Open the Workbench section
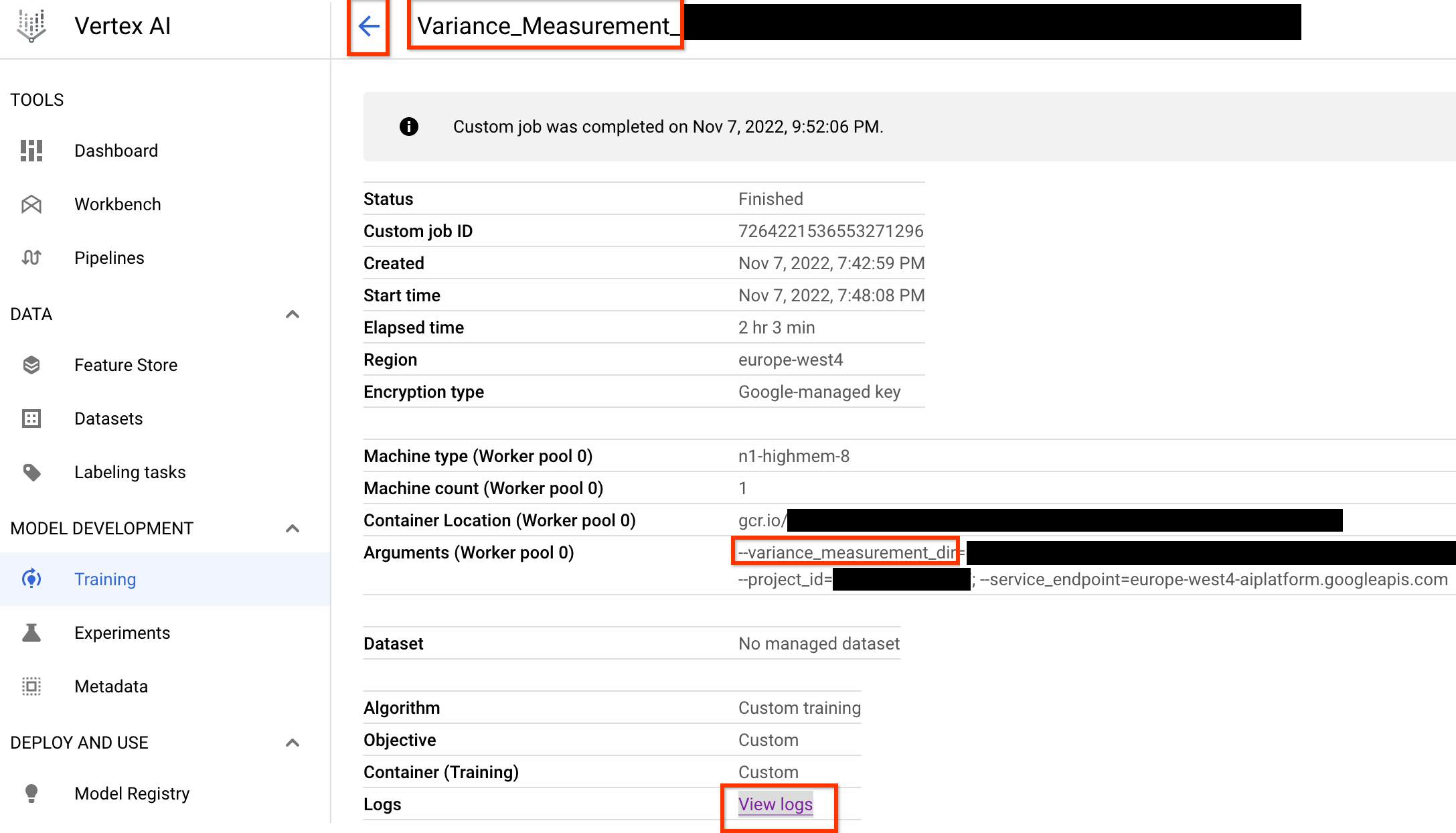1456x833 pixels. click(x=117, y=204)
